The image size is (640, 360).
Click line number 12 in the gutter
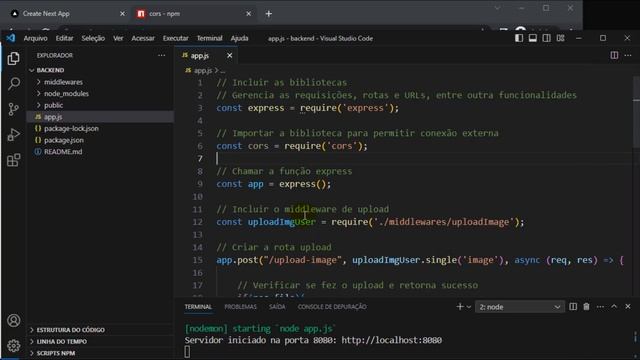coord(198,222)
